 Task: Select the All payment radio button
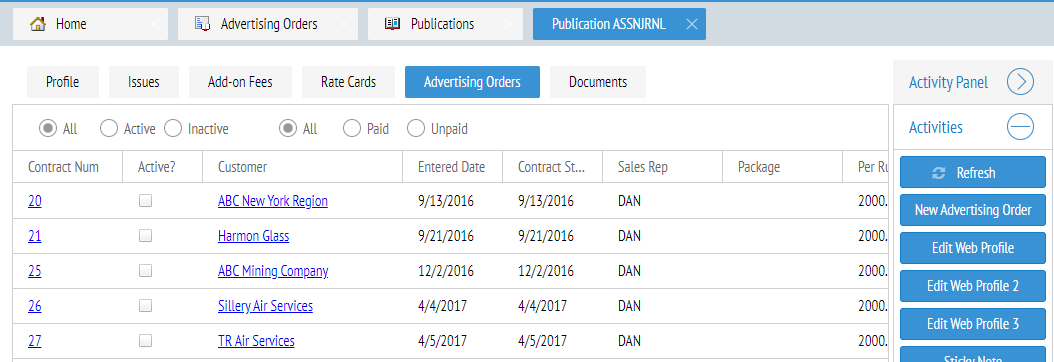(x=288, y=128)
